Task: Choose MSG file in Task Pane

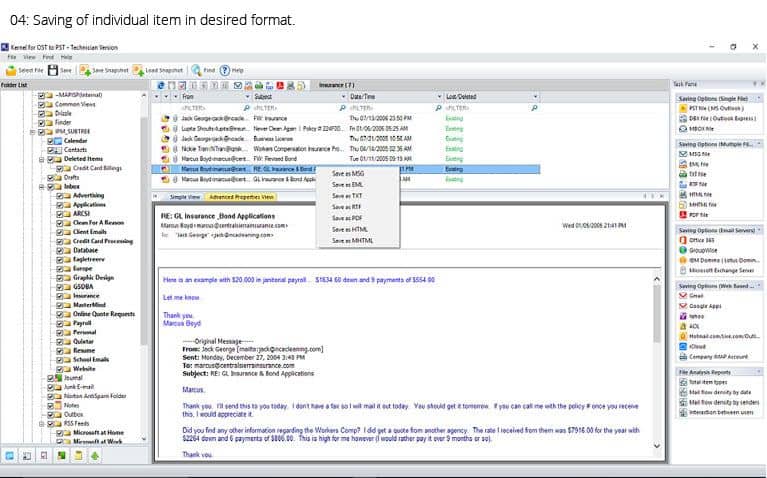Action: pos(694,154)
